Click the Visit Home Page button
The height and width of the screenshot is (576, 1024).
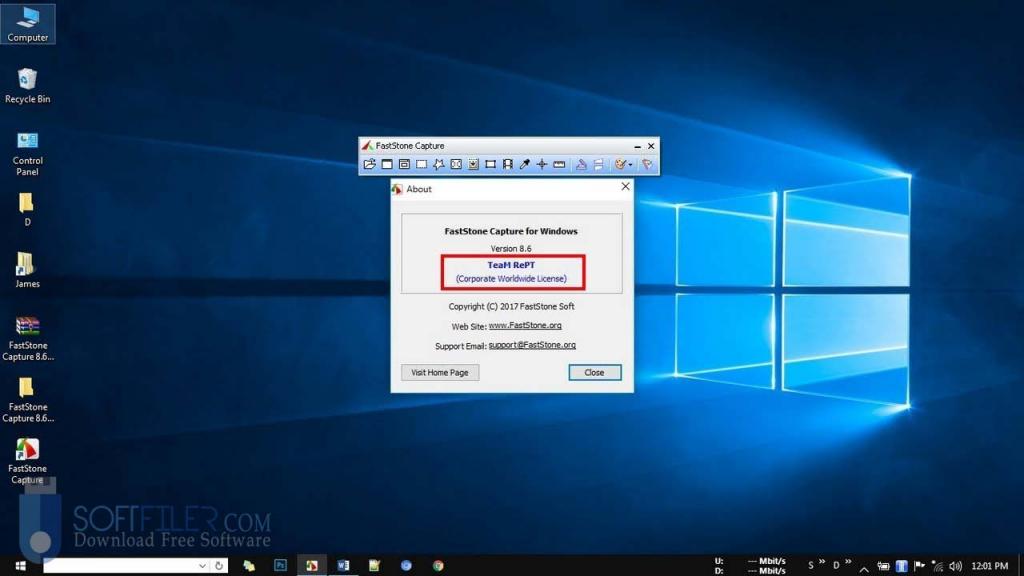click(440, 372)
